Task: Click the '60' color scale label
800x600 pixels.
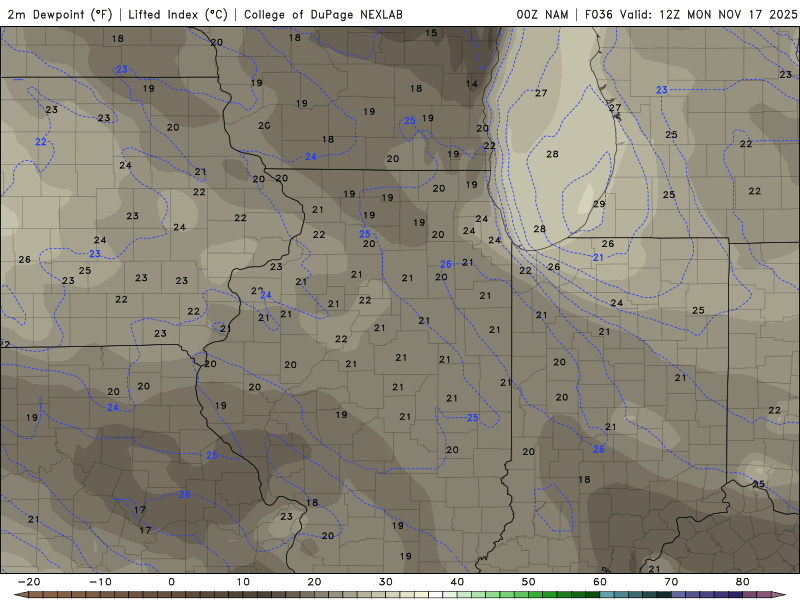Action: click(600, 582)
